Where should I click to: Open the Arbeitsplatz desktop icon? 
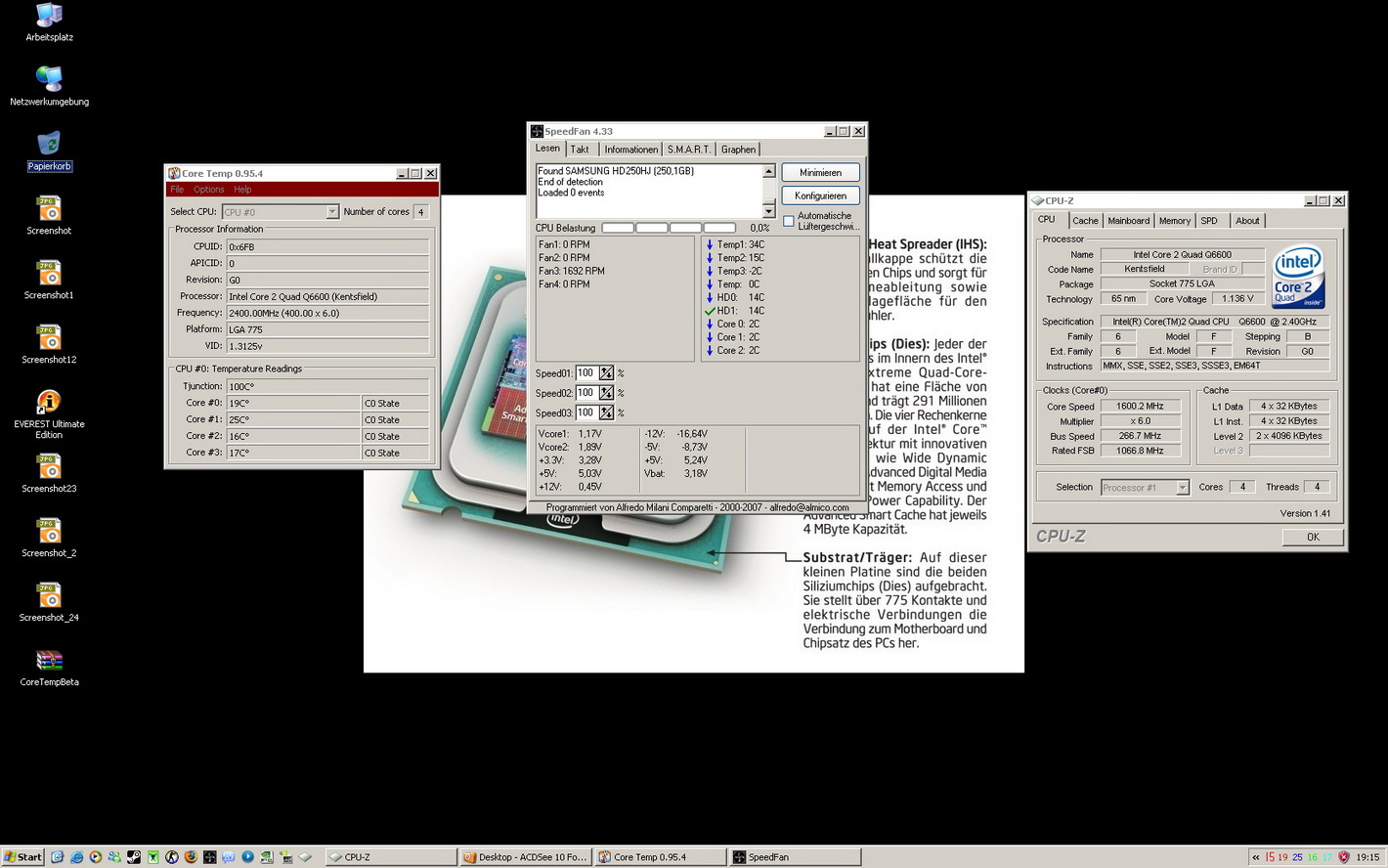pos(49,23)
